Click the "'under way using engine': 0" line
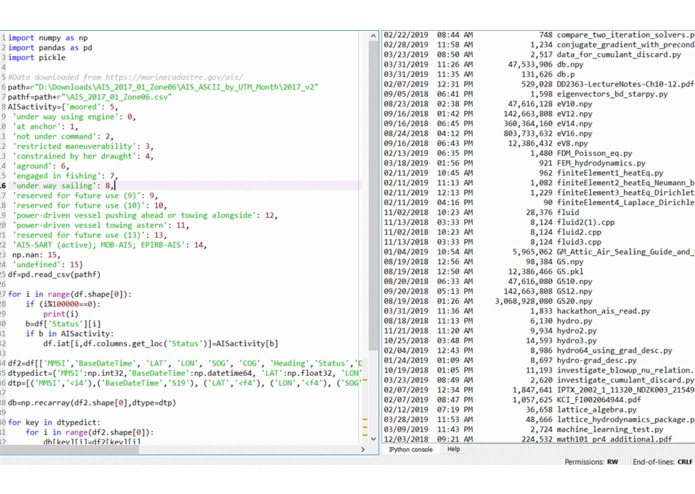The width and height of the screenshot is (695, 494). pyautogui.click(x=74, y=117)
